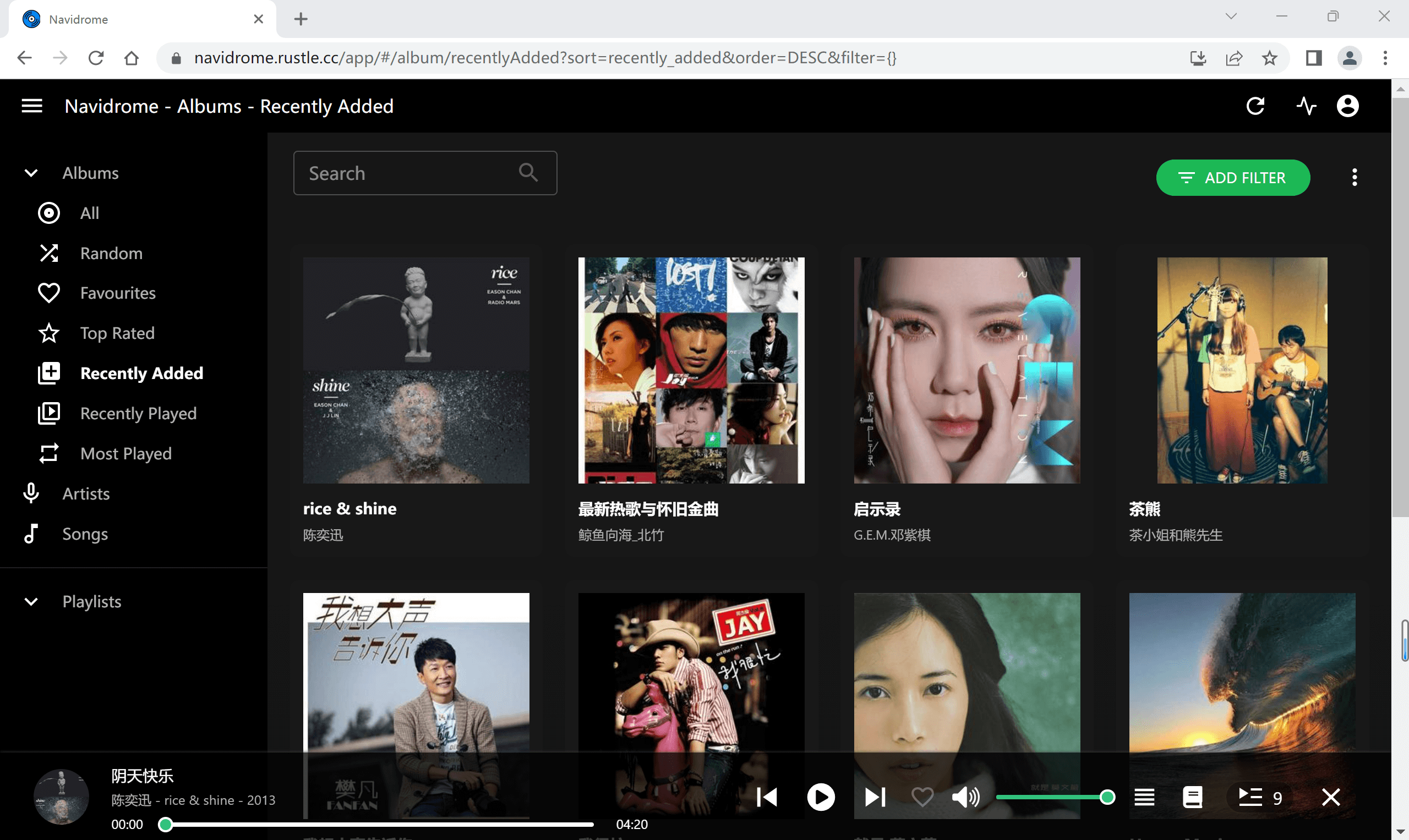
Task: Click the site lock icon
Action: tap(176, 58)
